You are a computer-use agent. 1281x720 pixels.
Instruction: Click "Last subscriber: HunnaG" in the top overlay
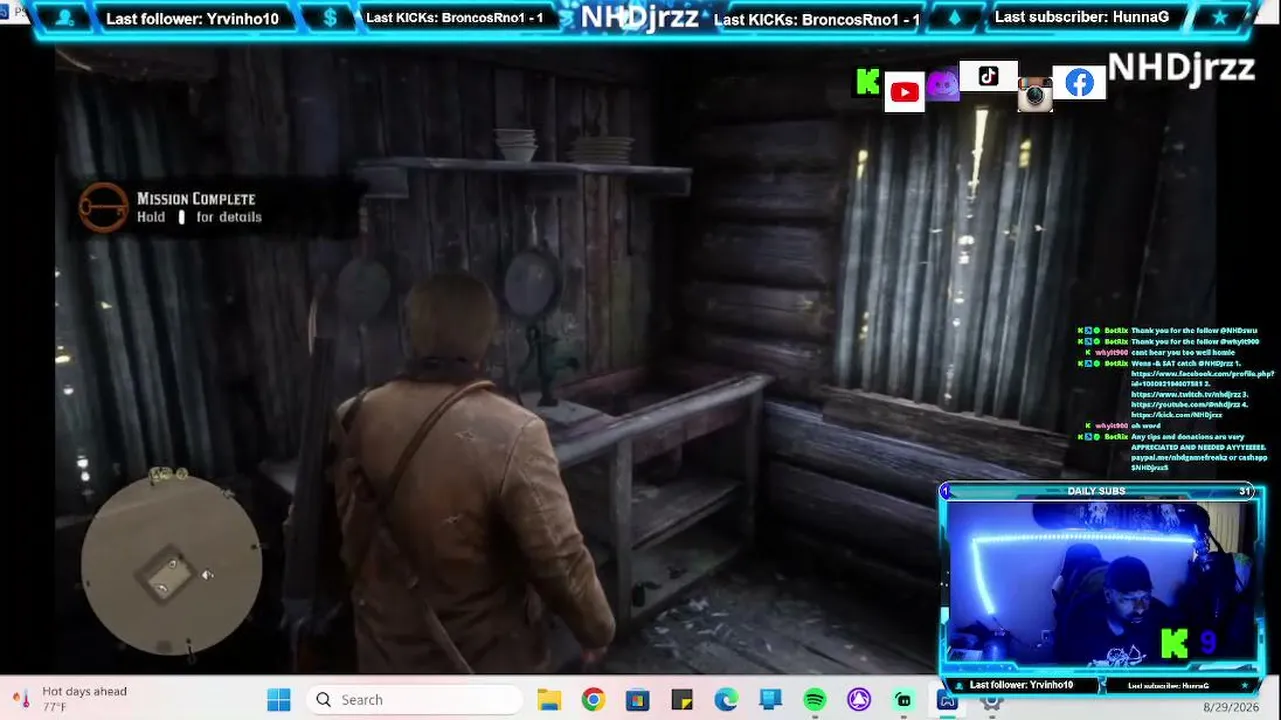[1082, 17]
